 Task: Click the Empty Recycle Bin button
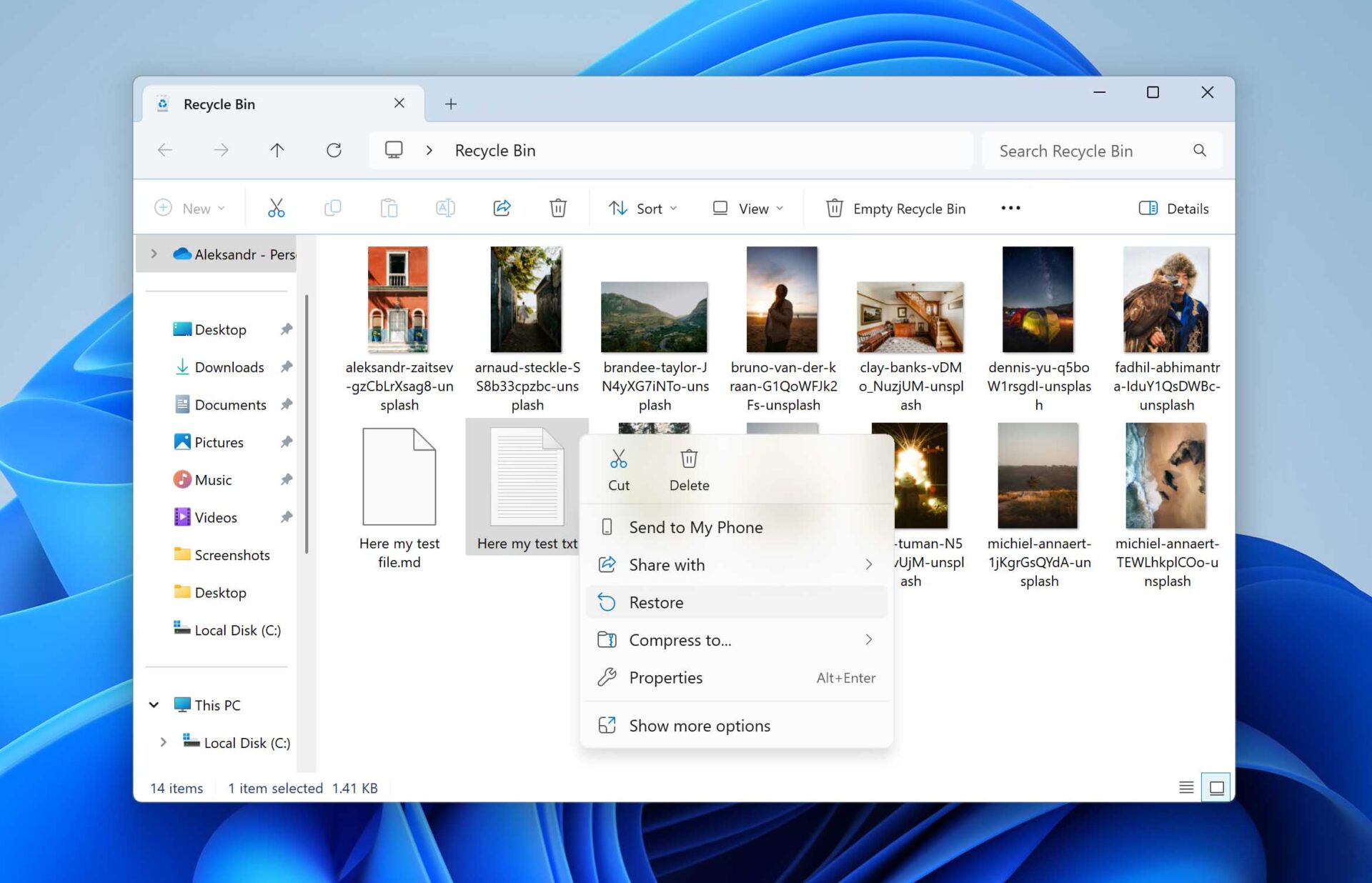click(896, 208)
